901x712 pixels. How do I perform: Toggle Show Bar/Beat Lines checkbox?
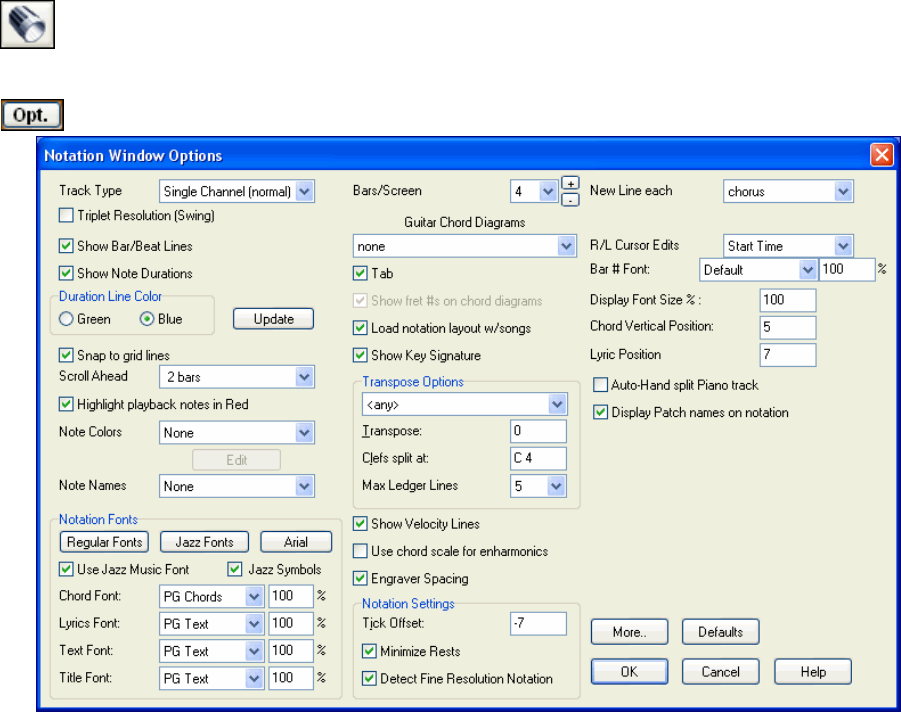[x=66, y=246]
